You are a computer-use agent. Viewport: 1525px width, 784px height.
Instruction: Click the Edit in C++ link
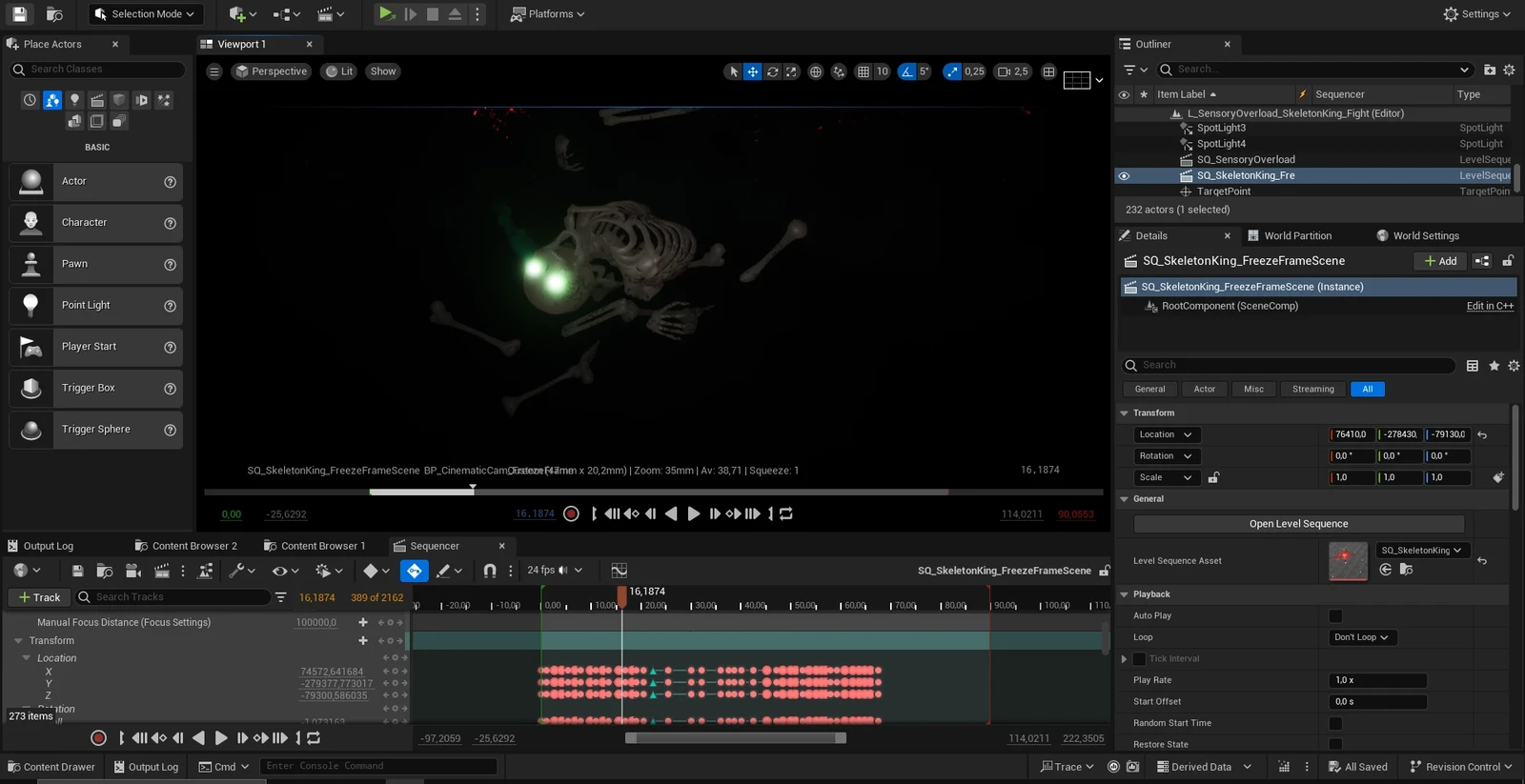click(x=1490, y=307)
